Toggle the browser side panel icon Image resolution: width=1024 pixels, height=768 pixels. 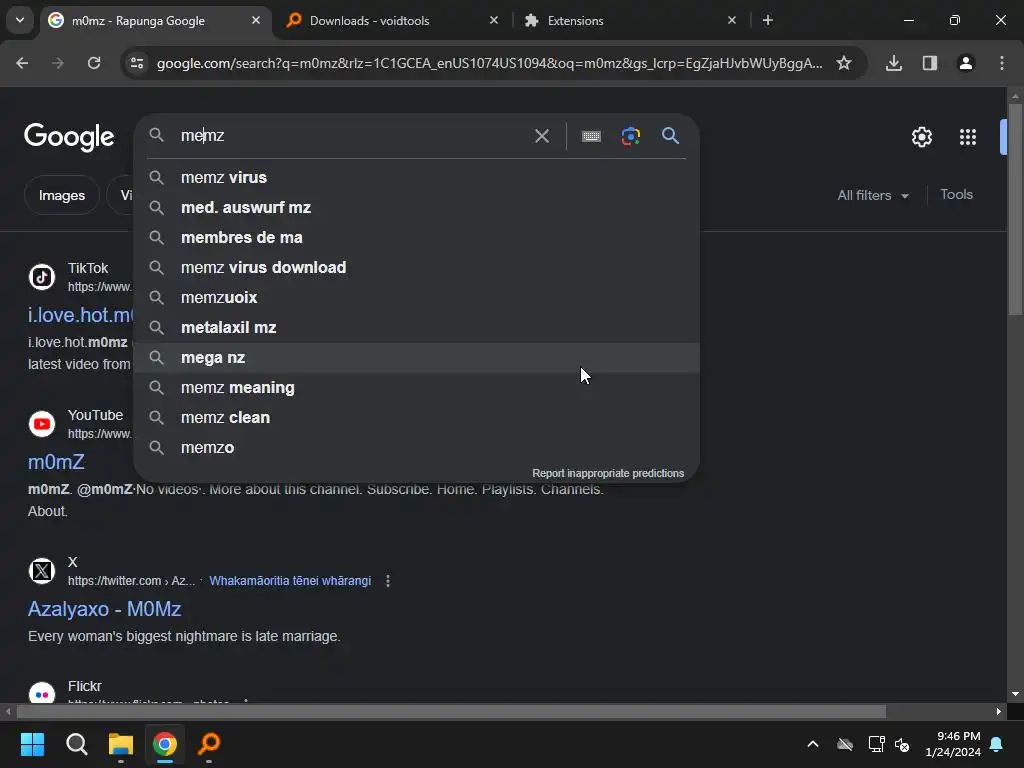point(930,63)
